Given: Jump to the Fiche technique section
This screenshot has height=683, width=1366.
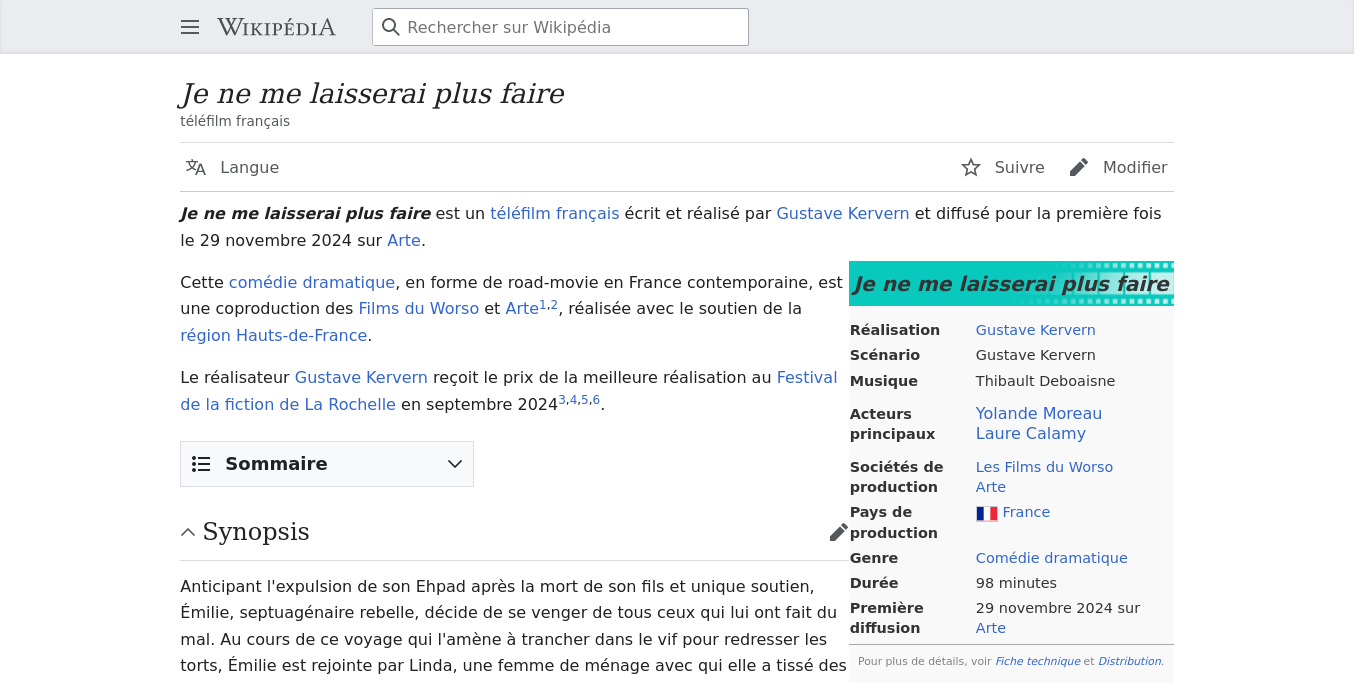Looking at the screenshot, I should click(1037, 661).
